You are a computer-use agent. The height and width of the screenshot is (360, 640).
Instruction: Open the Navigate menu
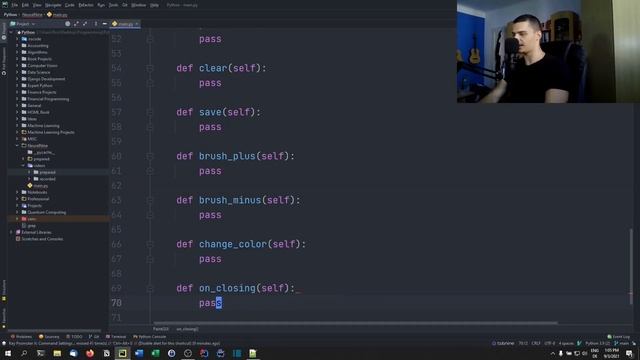click(x=53, y=5)
